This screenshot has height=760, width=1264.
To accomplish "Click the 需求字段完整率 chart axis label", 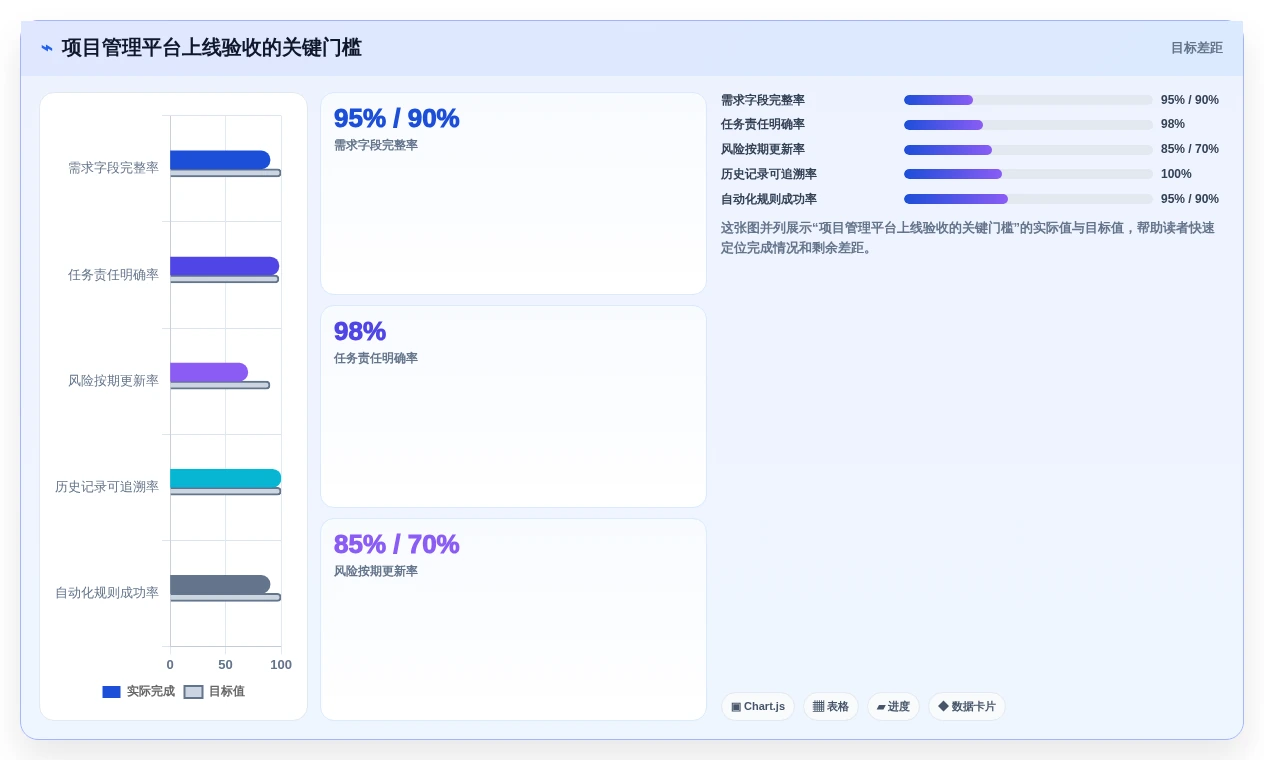I will coord(113,168).
